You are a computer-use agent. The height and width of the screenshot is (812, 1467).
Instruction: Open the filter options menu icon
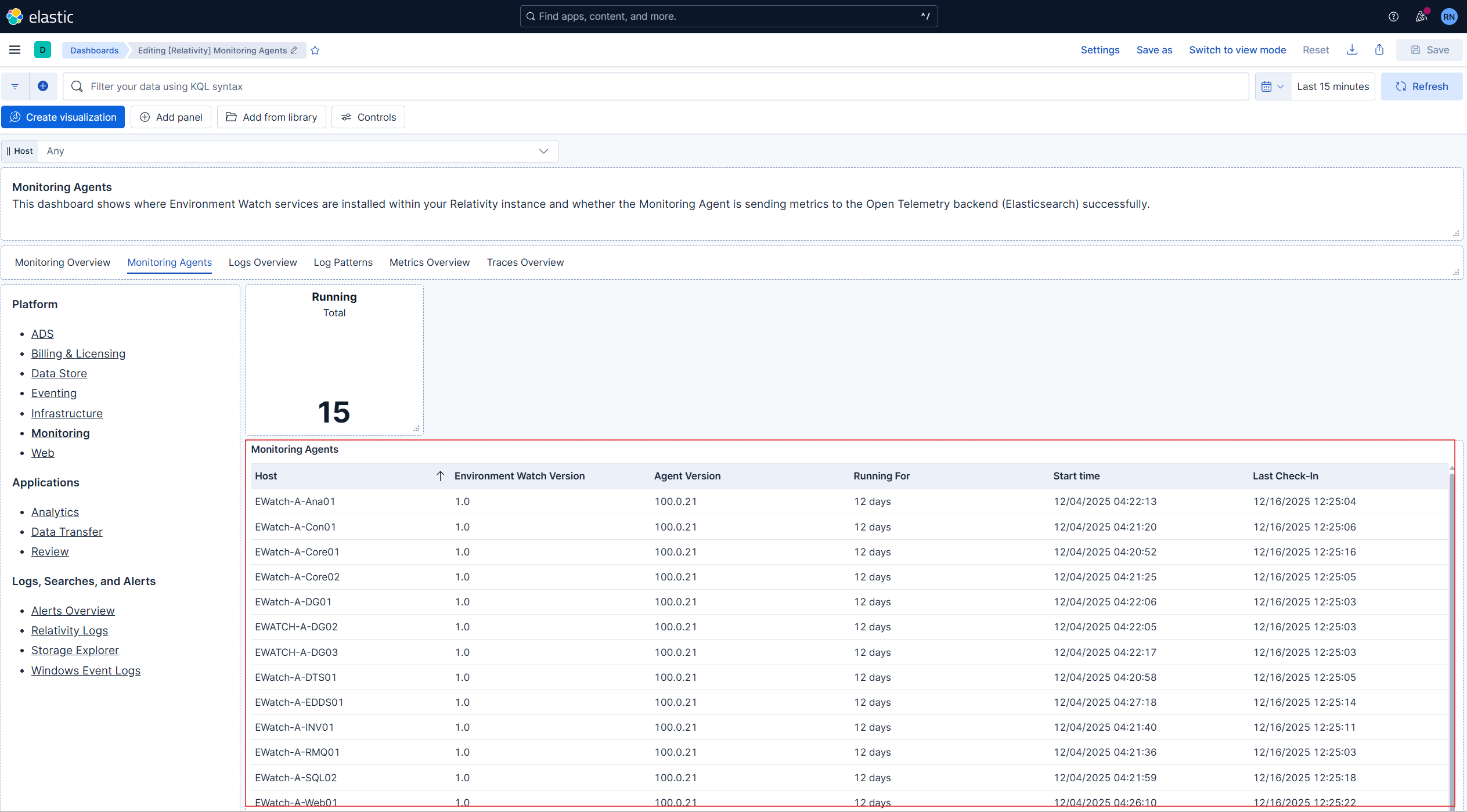[15, 86]
